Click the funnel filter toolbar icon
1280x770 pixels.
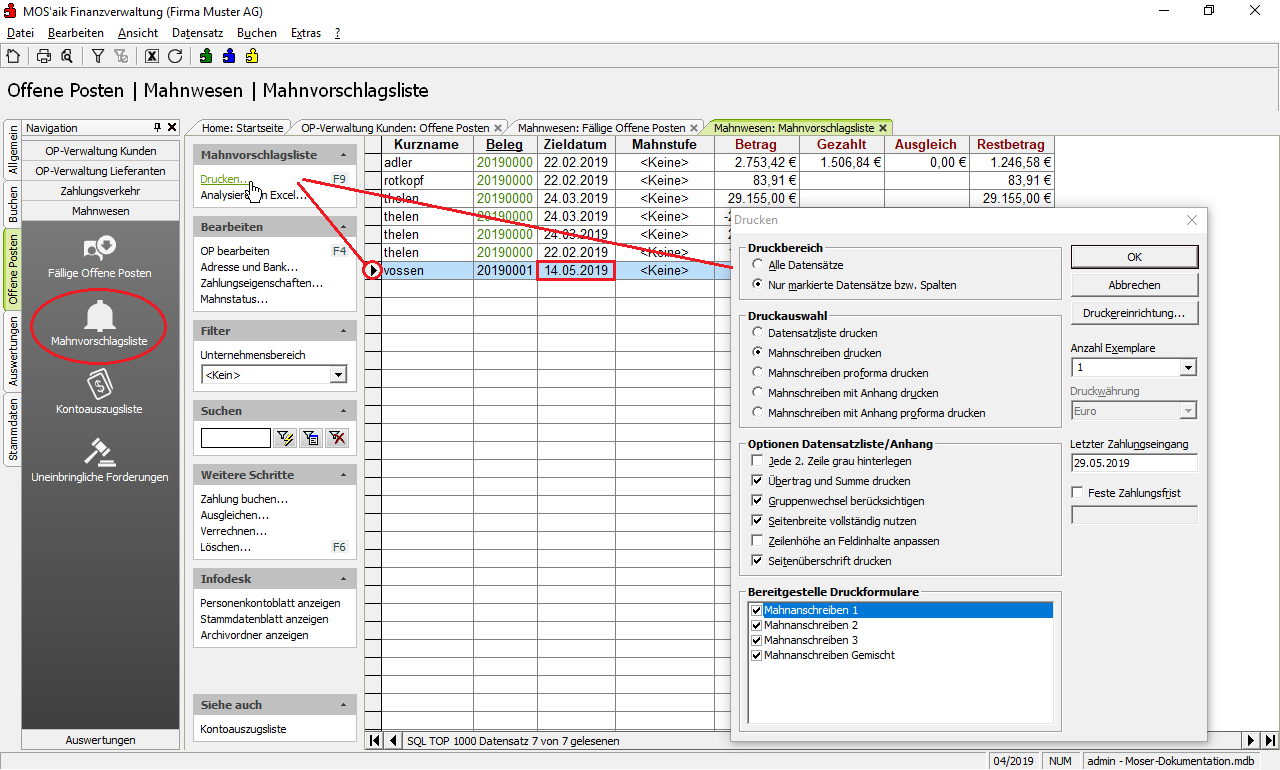(98, 56)
